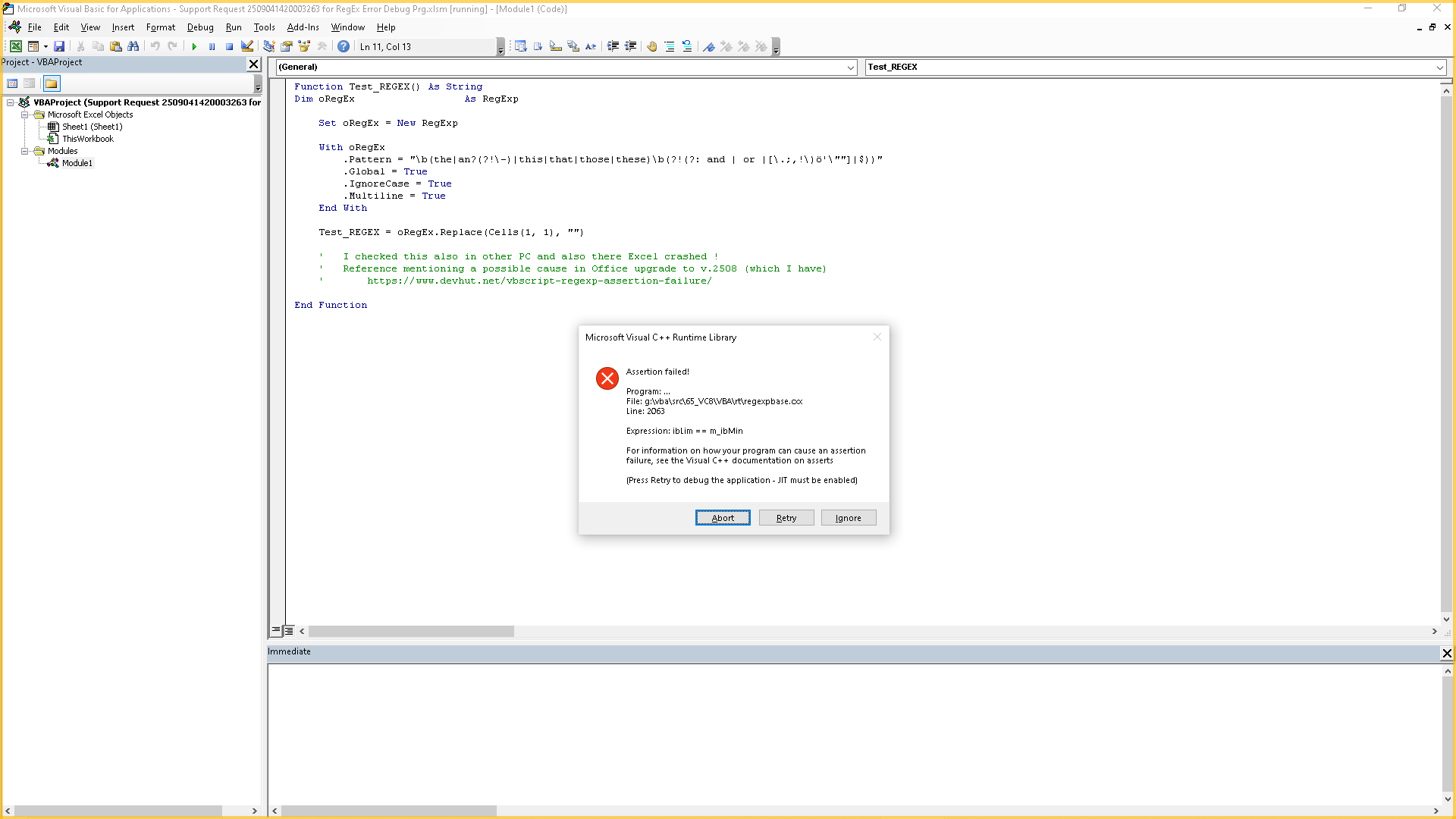This screenshot has width=1456, height=819.
Task: Switch to Procedure View at bottom-left of the code pane
Action: [276, 630]
